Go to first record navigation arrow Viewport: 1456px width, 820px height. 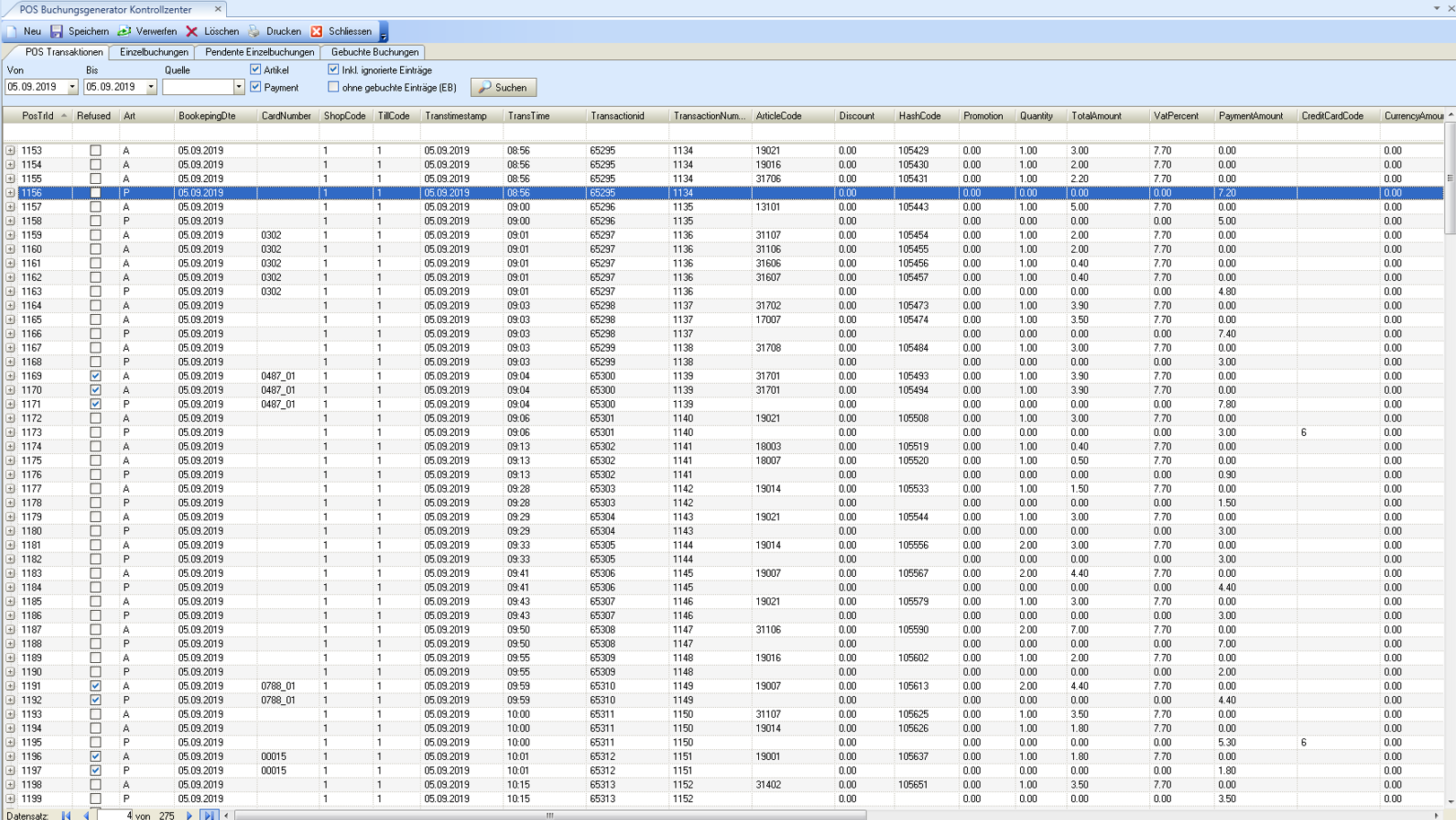[66, 816]
